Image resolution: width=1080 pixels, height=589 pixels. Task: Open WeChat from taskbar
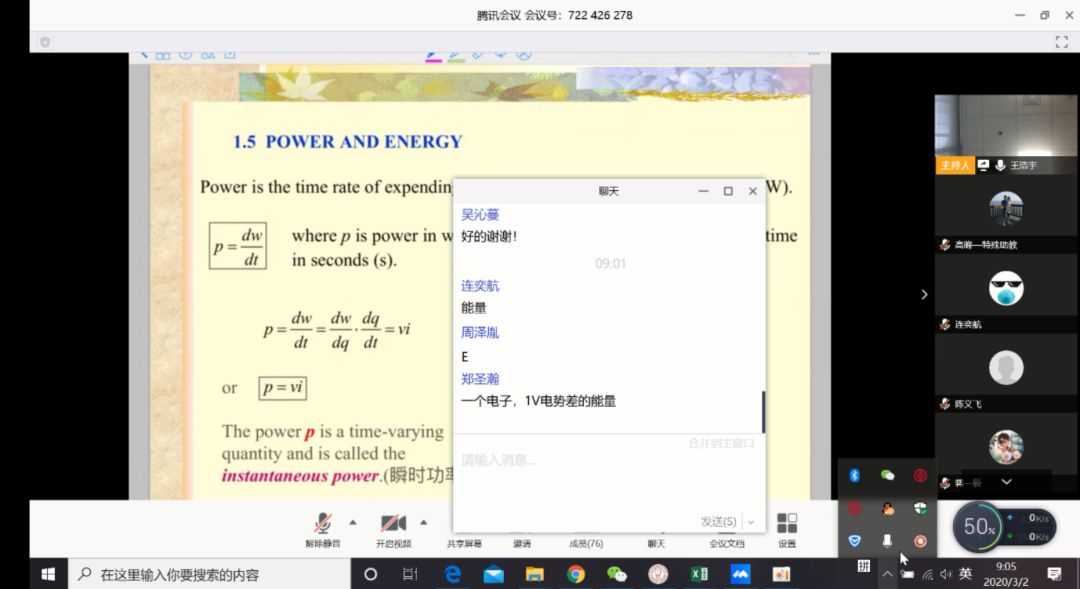pyautogui.click(x=617, y=574)
